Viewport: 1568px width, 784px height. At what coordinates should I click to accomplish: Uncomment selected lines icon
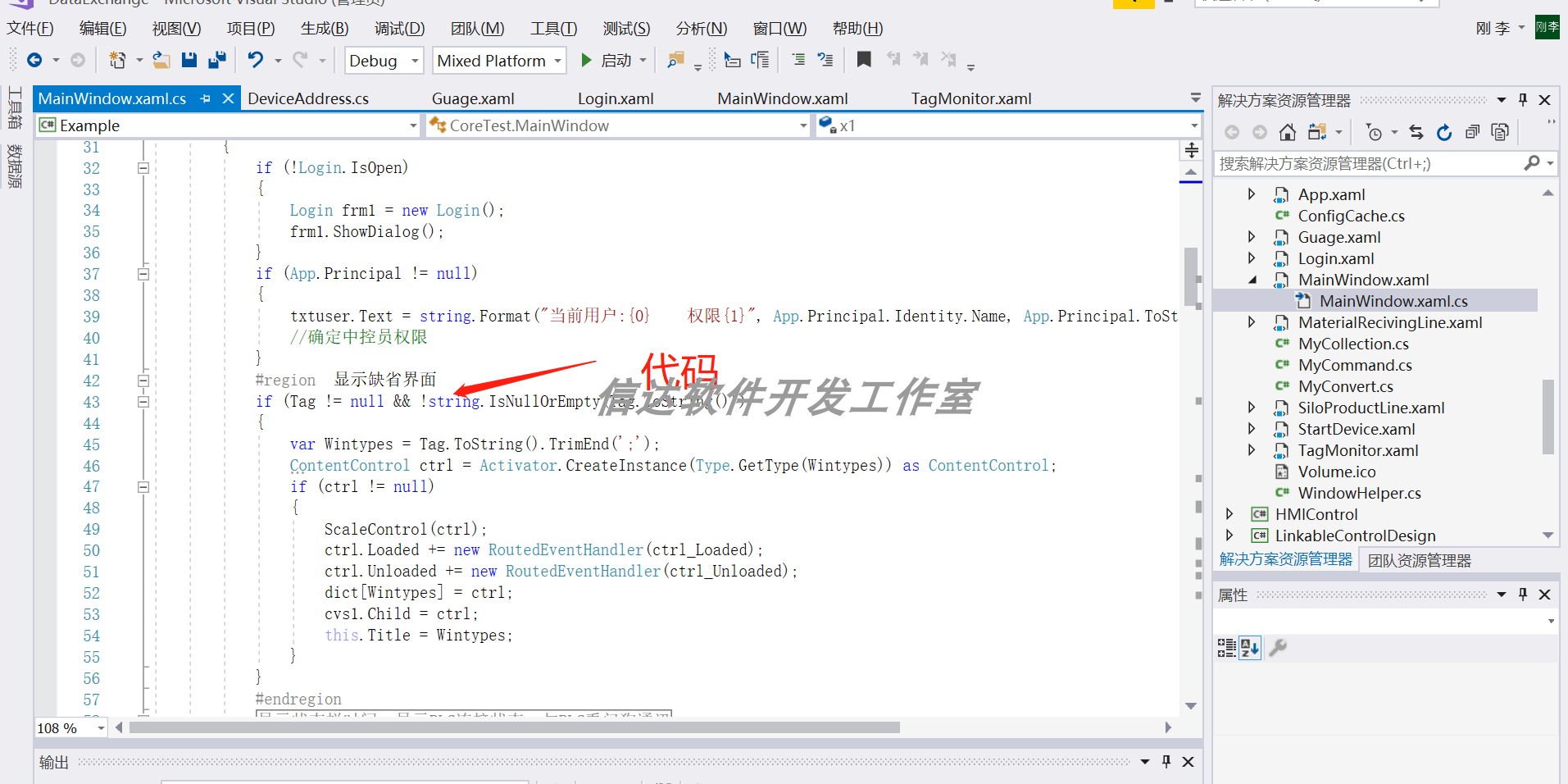point(825,60)
